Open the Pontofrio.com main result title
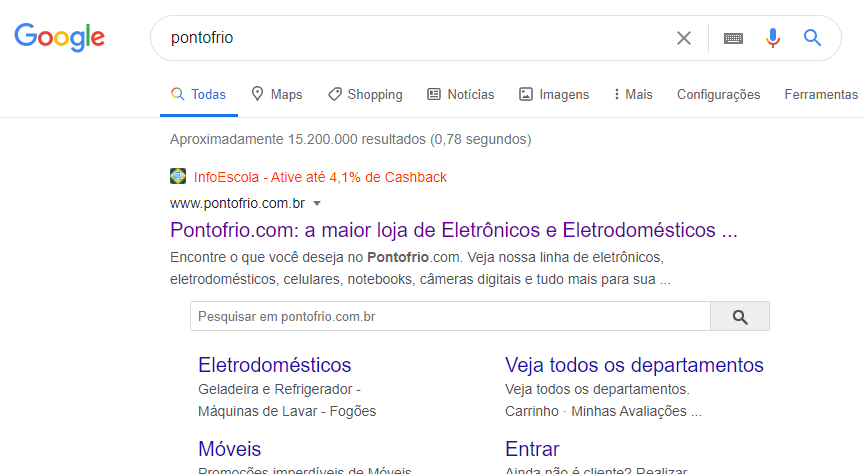865x474 pixels. [453, 230]
